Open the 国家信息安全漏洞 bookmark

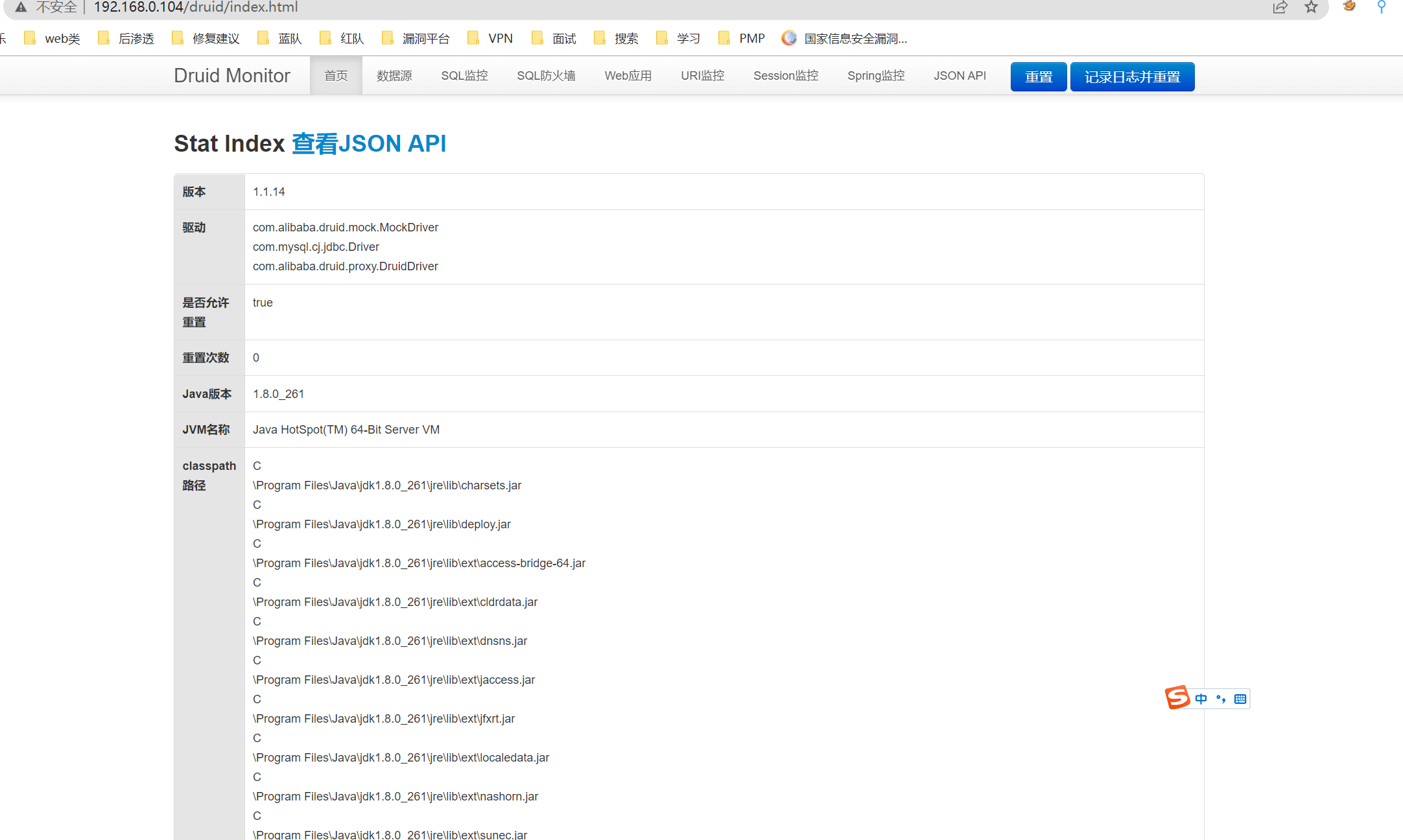[x=844, y=38]
